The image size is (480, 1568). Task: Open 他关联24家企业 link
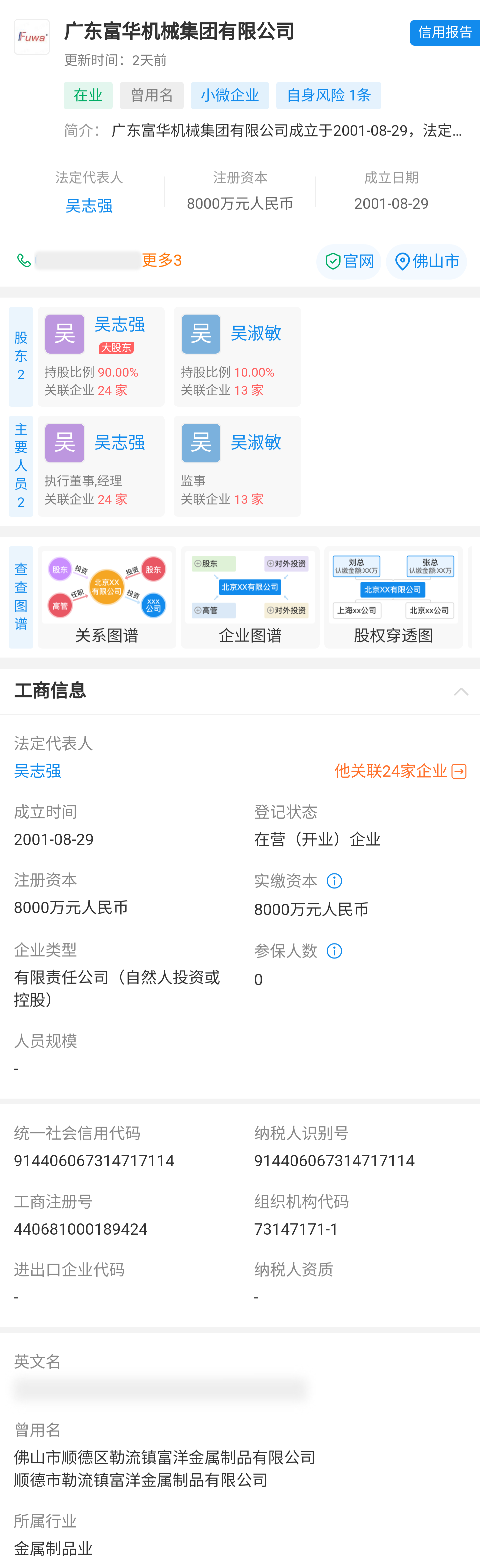click(400, 771)
